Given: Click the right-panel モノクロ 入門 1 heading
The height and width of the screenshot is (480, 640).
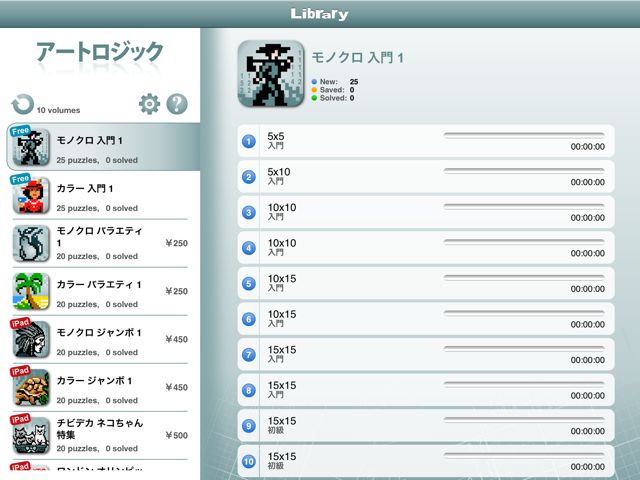Looking at the screenshot, I should tap(358, 58).
